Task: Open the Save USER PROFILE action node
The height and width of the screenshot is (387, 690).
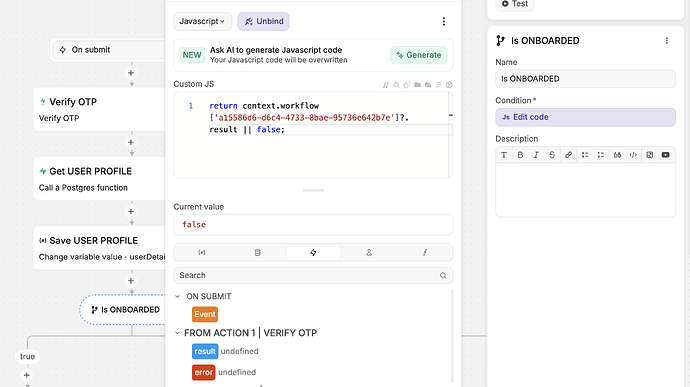Action: click(99, 248)
